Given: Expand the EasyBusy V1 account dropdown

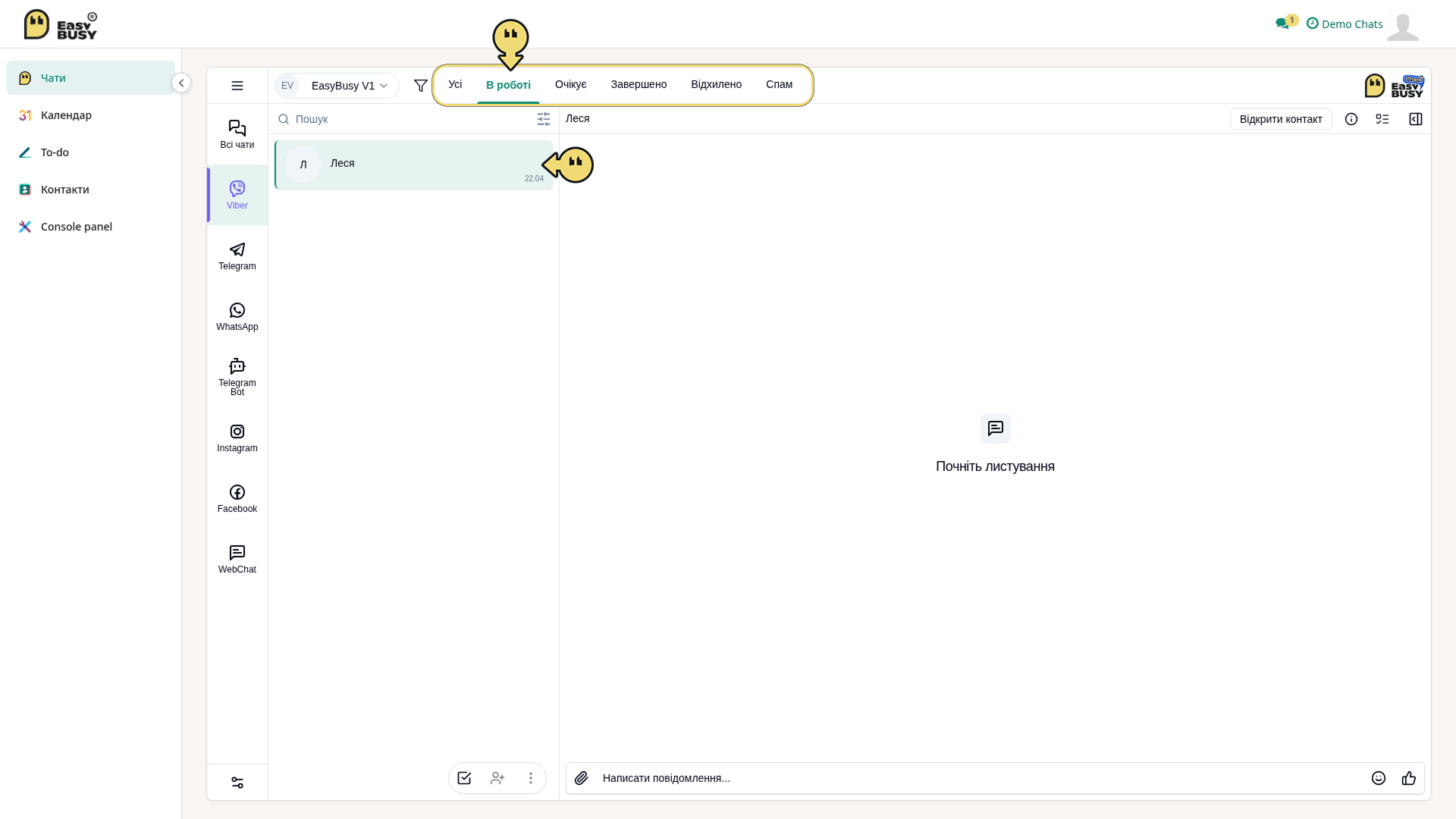Looking at the screenshot, I should (x=337, y=86).
